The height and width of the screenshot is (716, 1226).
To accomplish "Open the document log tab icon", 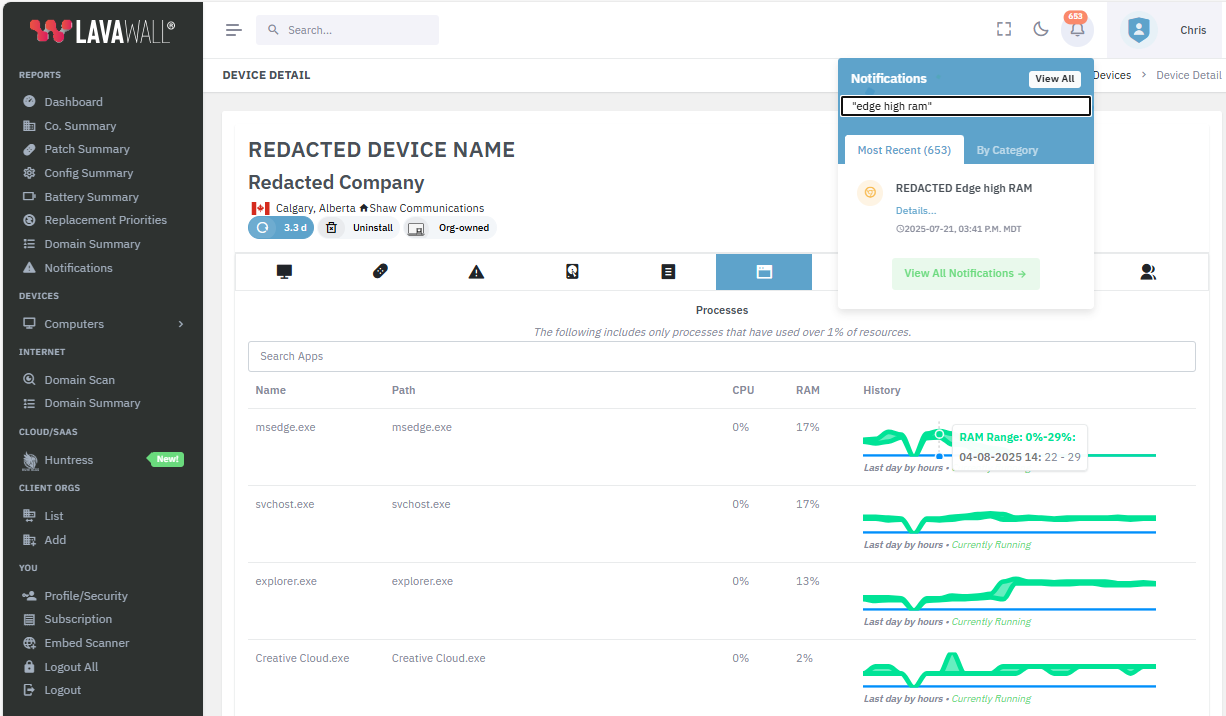I will pos(668,271).
